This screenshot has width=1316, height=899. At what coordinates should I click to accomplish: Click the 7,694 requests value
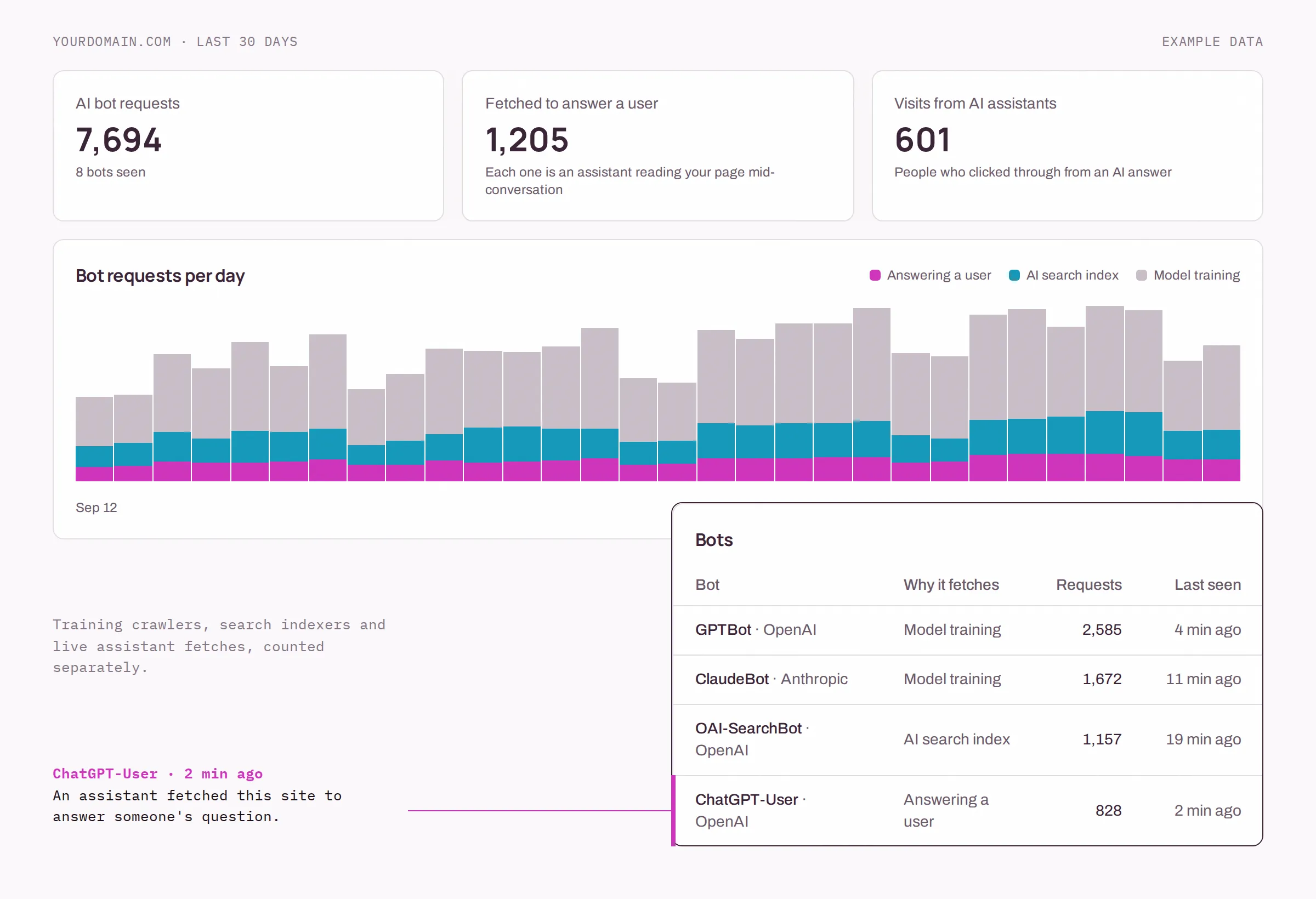click(119, 140)
